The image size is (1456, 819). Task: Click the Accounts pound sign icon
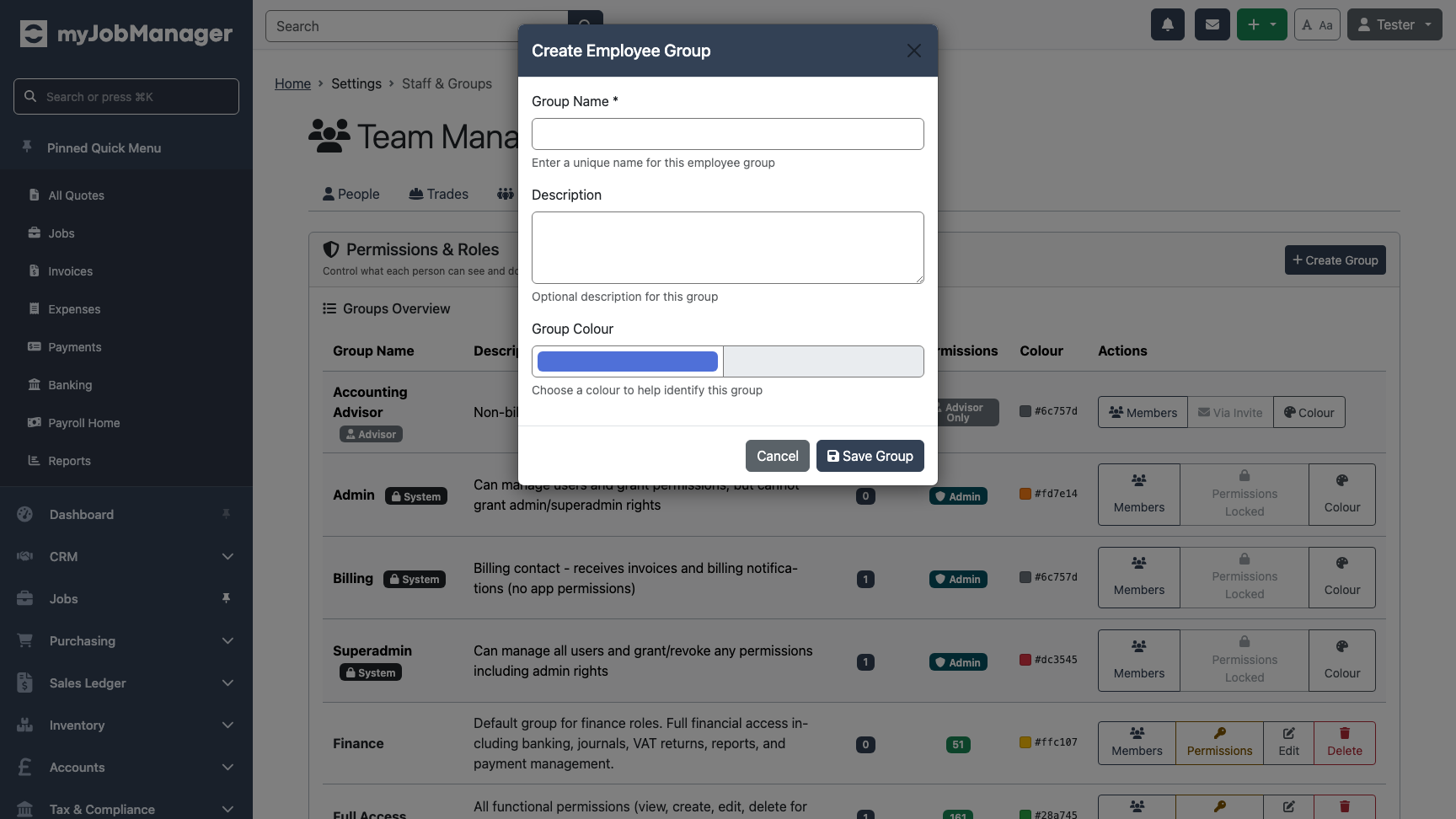[25, 767]
